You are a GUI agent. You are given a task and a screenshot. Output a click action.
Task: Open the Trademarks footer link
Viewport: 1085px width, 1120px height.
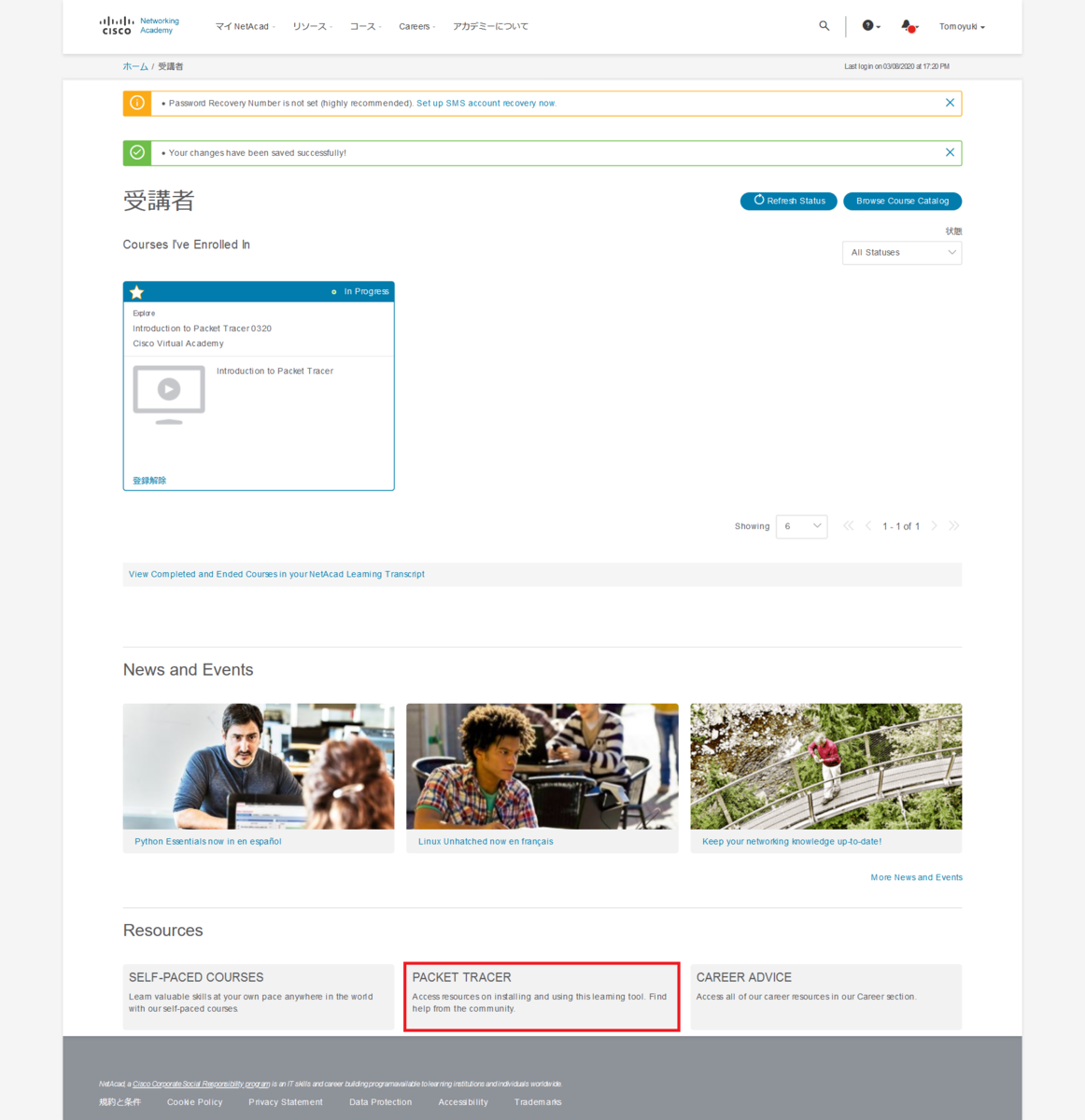(538, 1102)
